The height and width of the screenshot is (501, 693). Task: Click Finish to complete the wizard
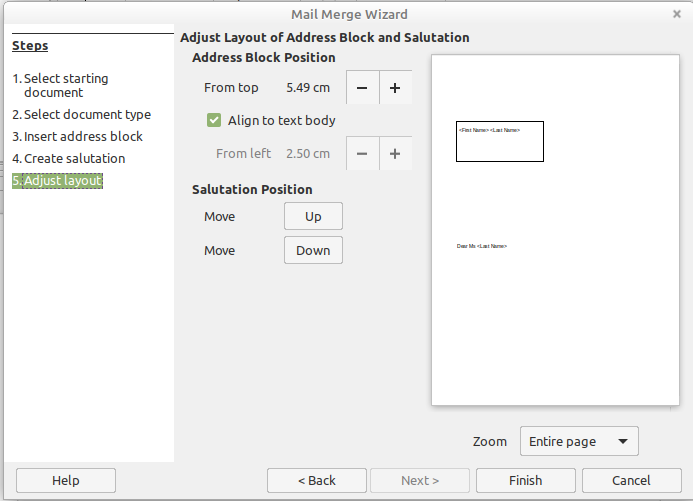[525, 480]
